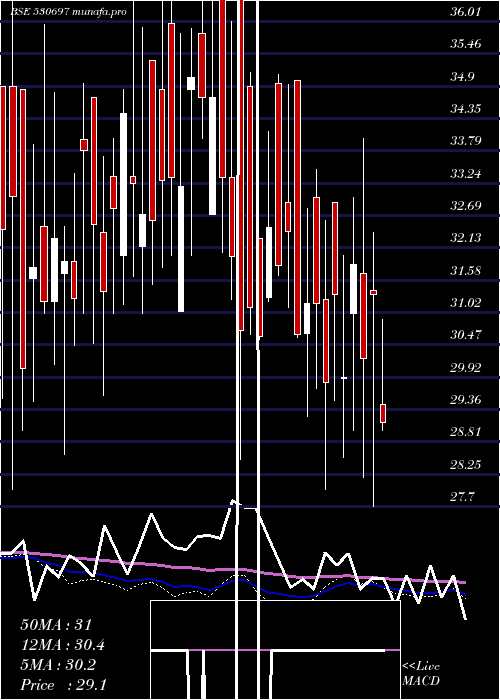This screenshot has height=700, width=500.
Task: Click the 29.92 price level label
Action: pos(466,367)
